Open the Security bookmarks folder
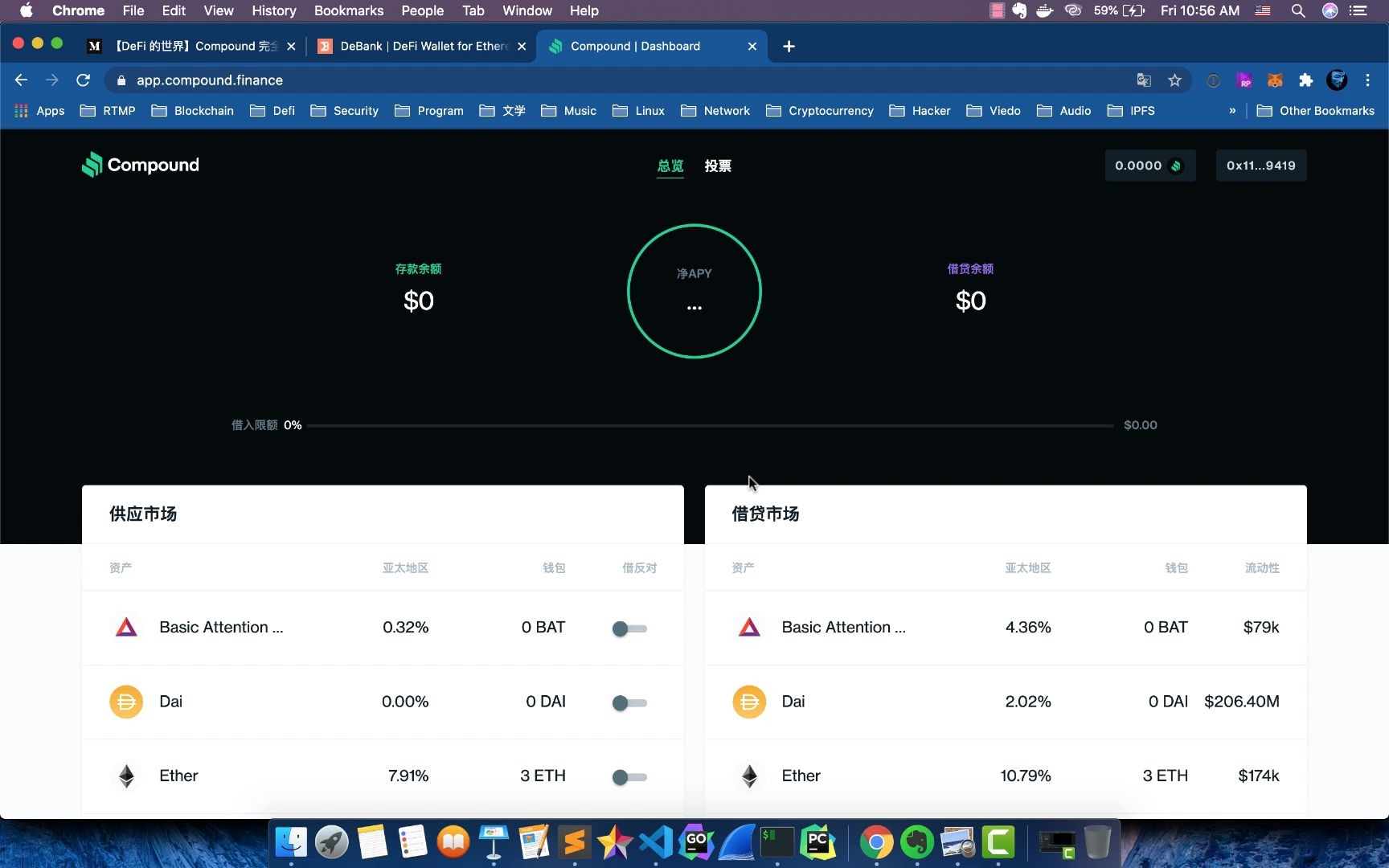Screen dimensions: 1389x868 [x=344, y=111]
